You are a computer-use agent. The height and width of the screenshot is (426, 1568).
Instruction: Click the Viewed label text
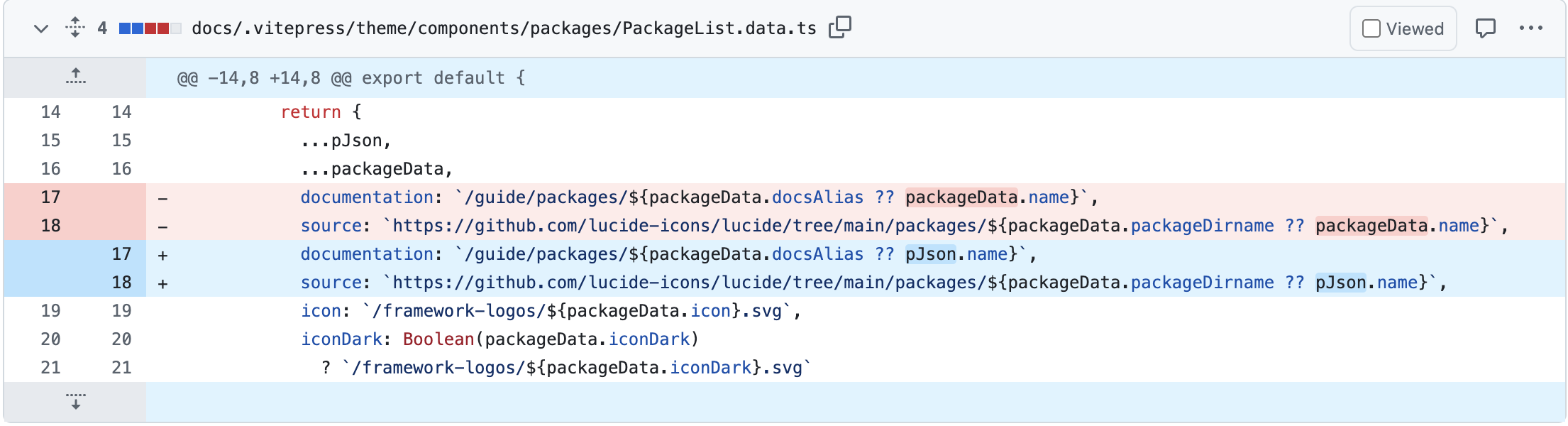(x=1415, y=29)
